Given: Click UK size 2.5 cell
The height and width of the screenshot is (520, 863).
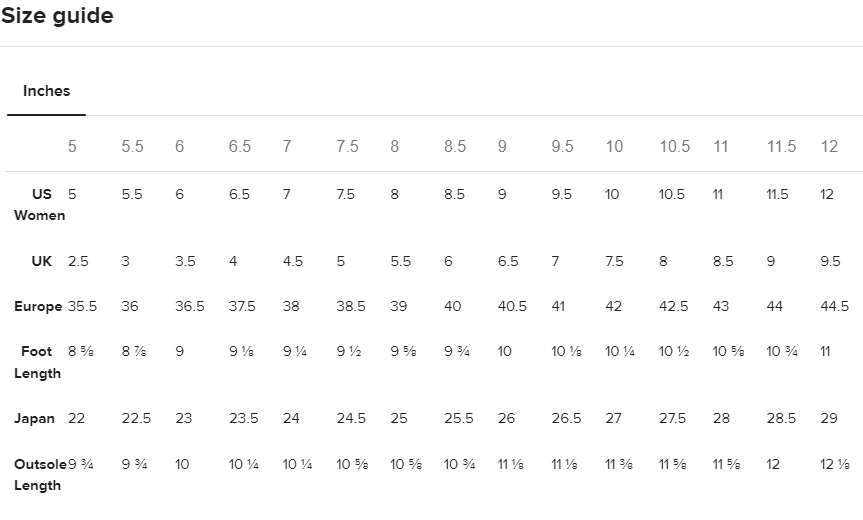Looking at the screenshot, I should pyautogui.click(x=78, y=261).
